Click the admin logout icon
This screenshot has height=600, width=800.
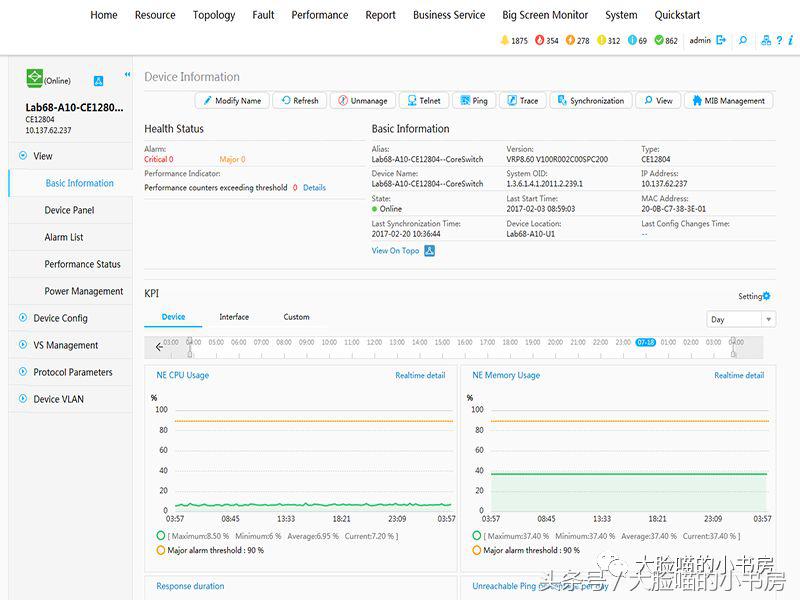pyautogui.click(x=721, y=41)
